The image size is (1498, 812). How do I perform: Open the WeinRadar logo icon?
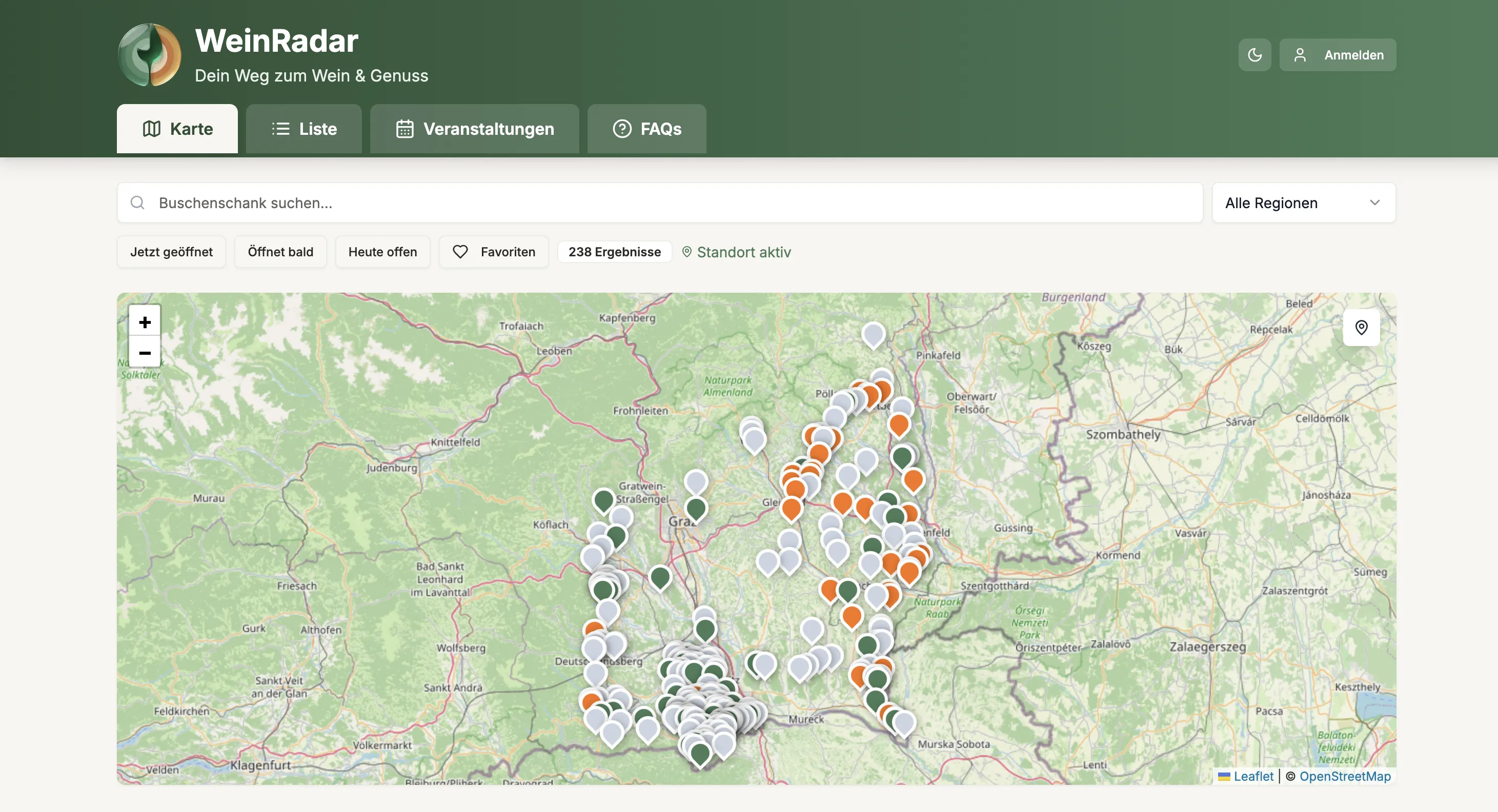coord(150,55)
